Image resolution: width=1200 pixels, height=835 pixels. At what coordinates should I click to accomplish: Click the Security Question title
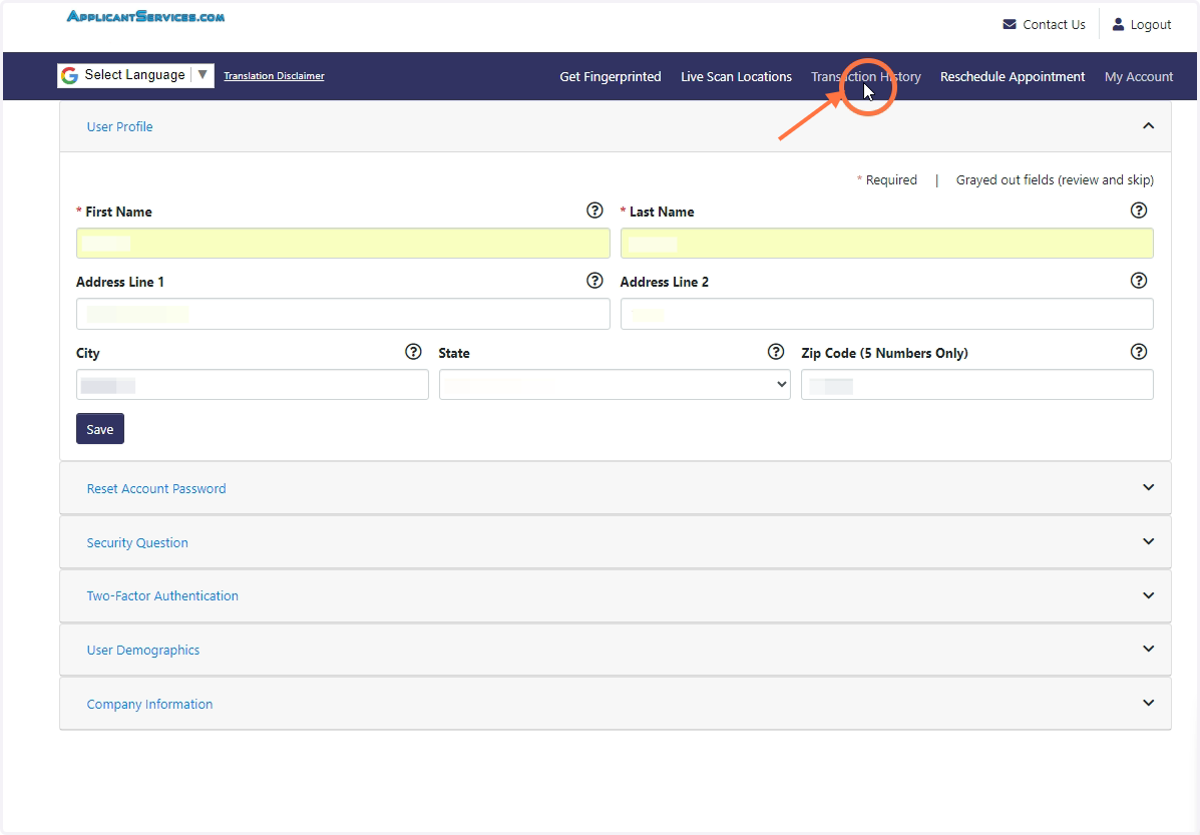click(137, 543)
